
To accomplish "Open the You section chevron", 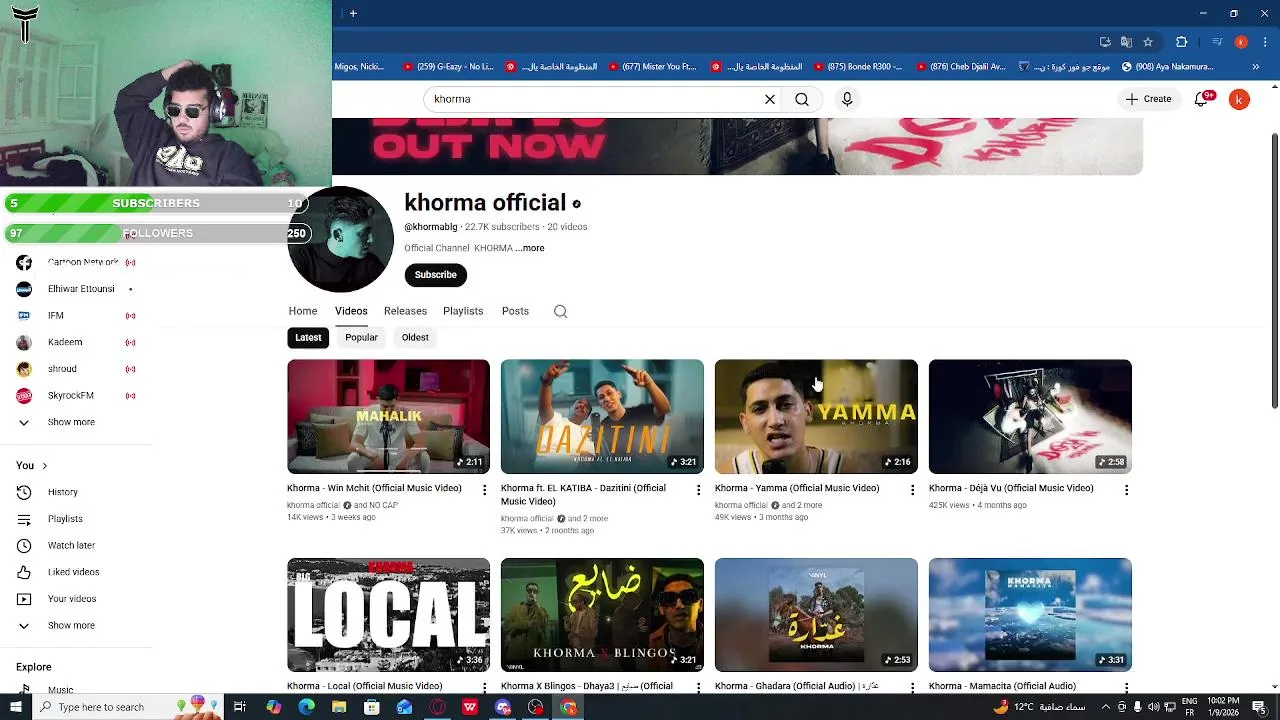I will [x=44, y=466].
